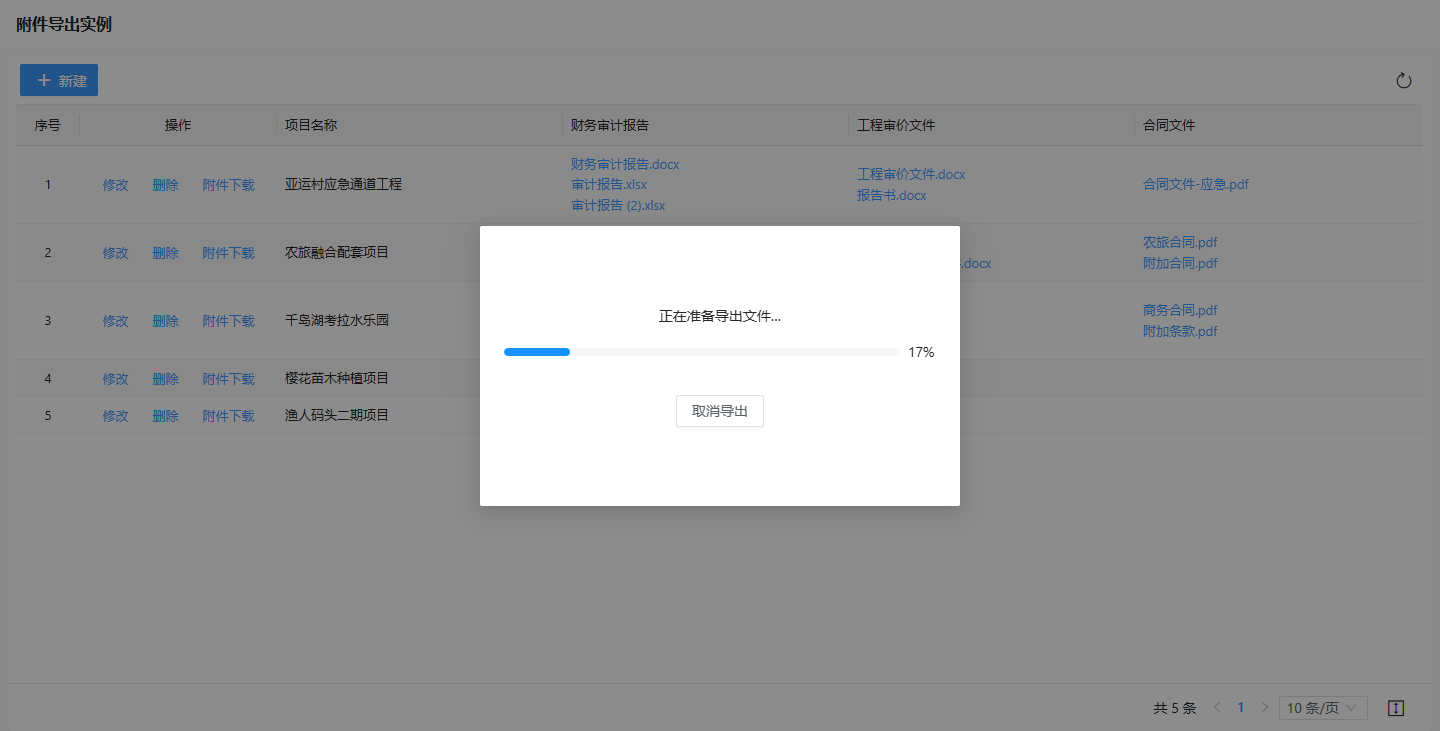Click 附件下载 for 渔人码头二期项目
This screenshot has height=731, width=1440.
coord(228,416)
